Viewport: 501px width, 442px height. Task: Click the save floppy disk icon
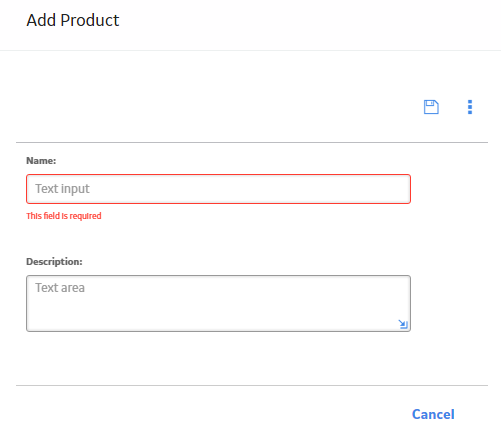tap(431, 107)
